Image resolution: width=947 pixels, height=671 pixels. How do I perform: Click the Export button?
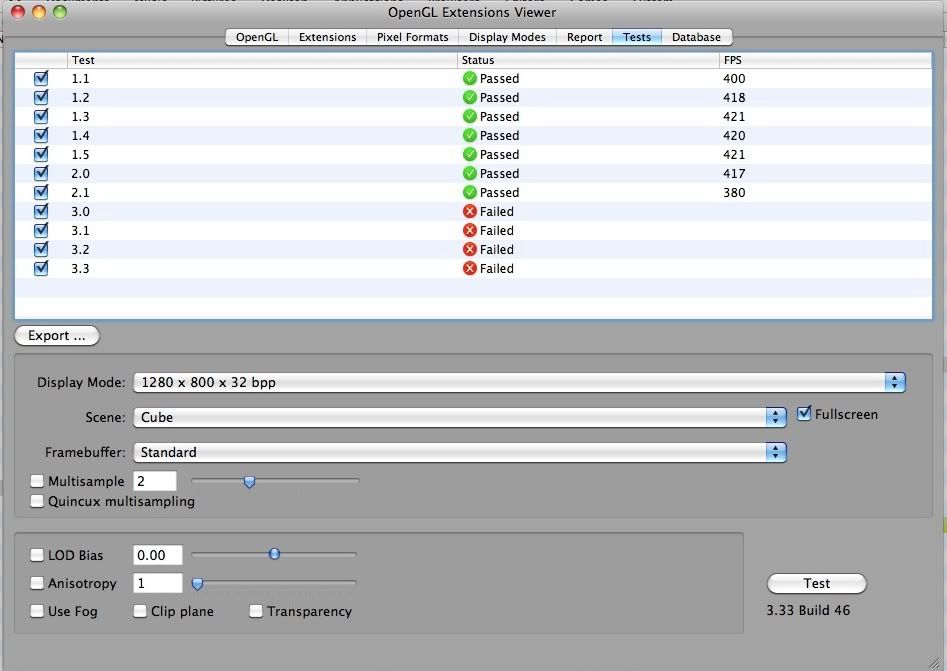pyautogui.click(x=56, y=335)
